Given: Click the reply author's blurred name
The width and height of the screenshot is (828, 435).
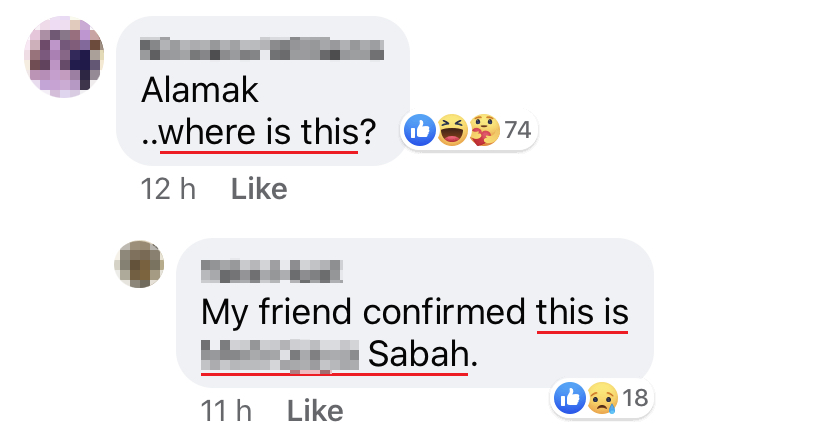Looking at the screenshot, I should coord(271,269).
